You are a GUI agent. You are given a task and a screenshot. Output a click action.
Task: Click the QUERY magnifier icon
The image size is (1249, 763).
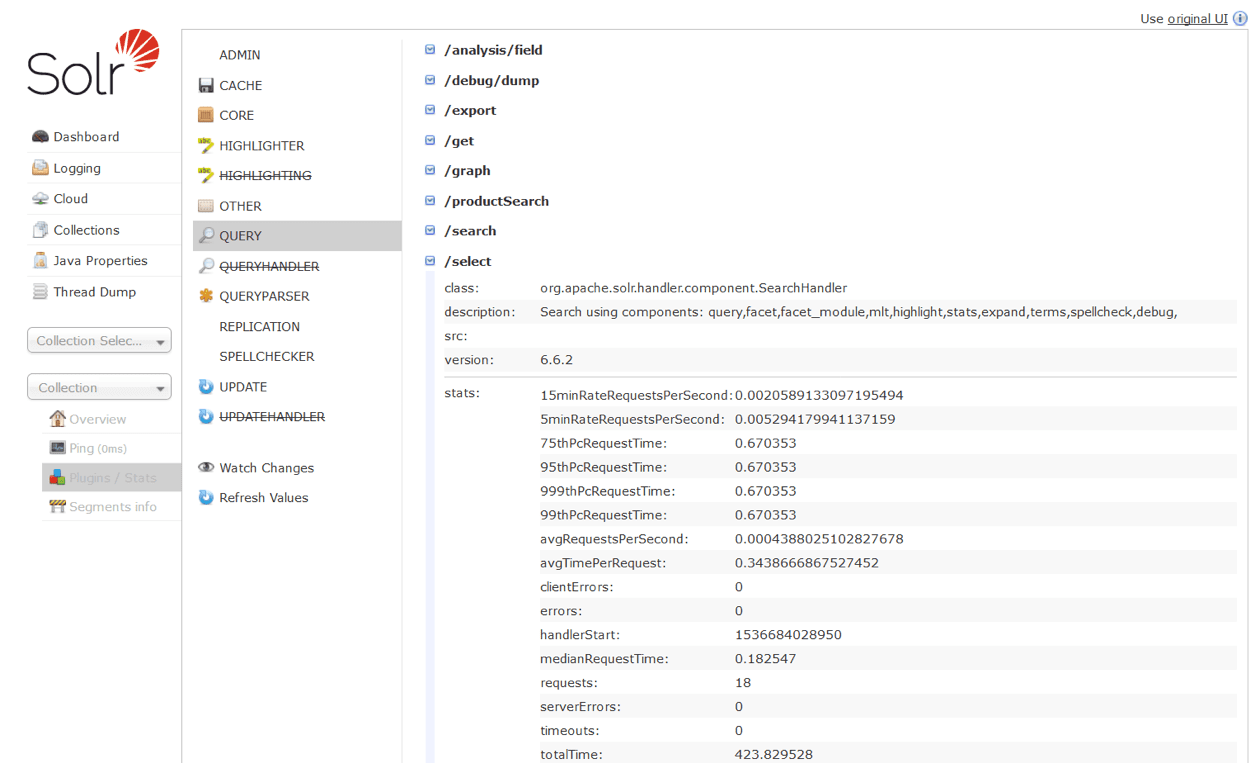coord(206,236)
